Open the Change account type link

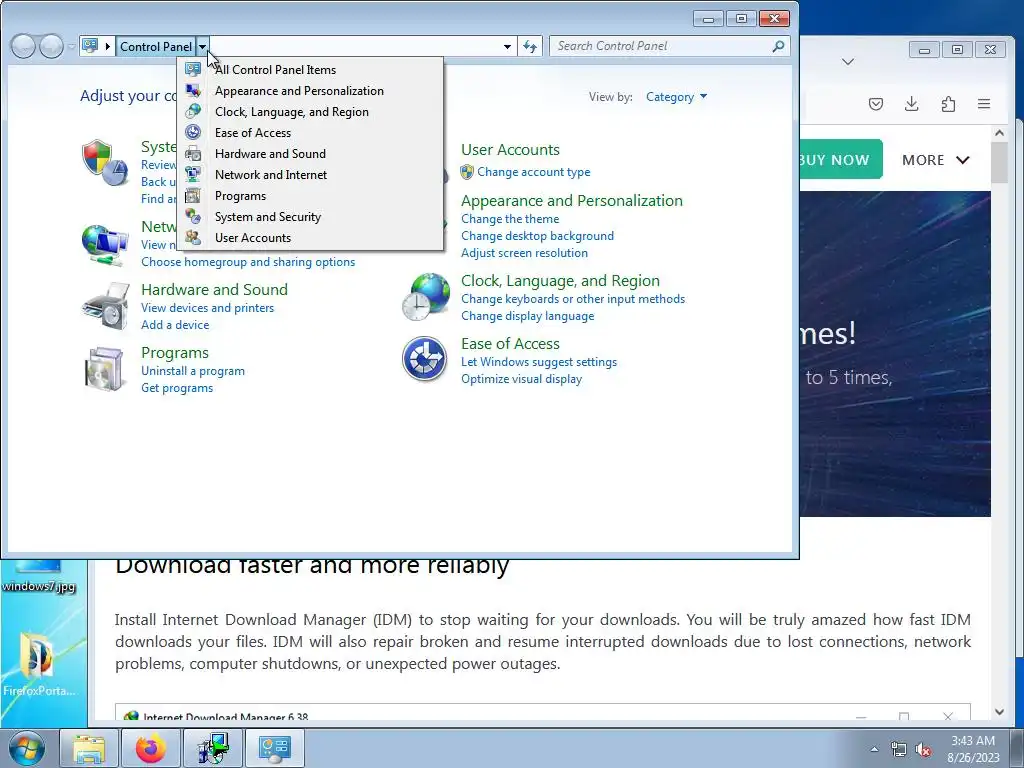click(x=534, y=172)
